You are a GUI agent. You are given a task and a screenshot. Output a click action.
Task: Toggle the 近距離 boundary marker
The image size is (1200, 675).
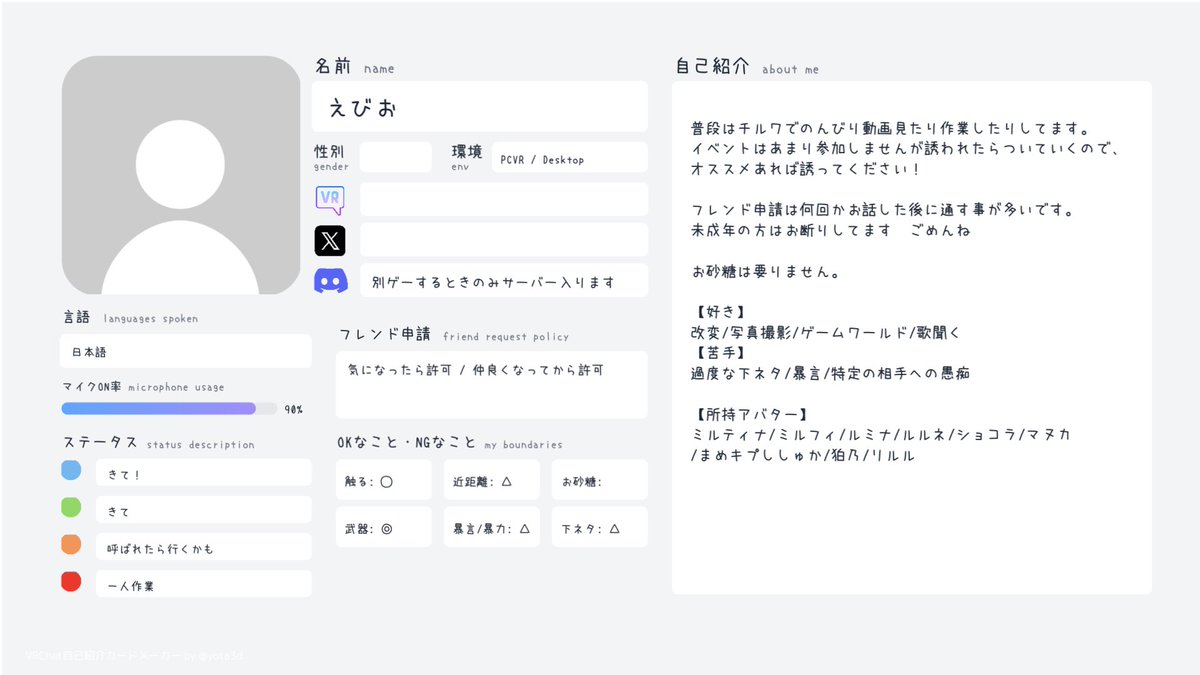pos(492,479)
